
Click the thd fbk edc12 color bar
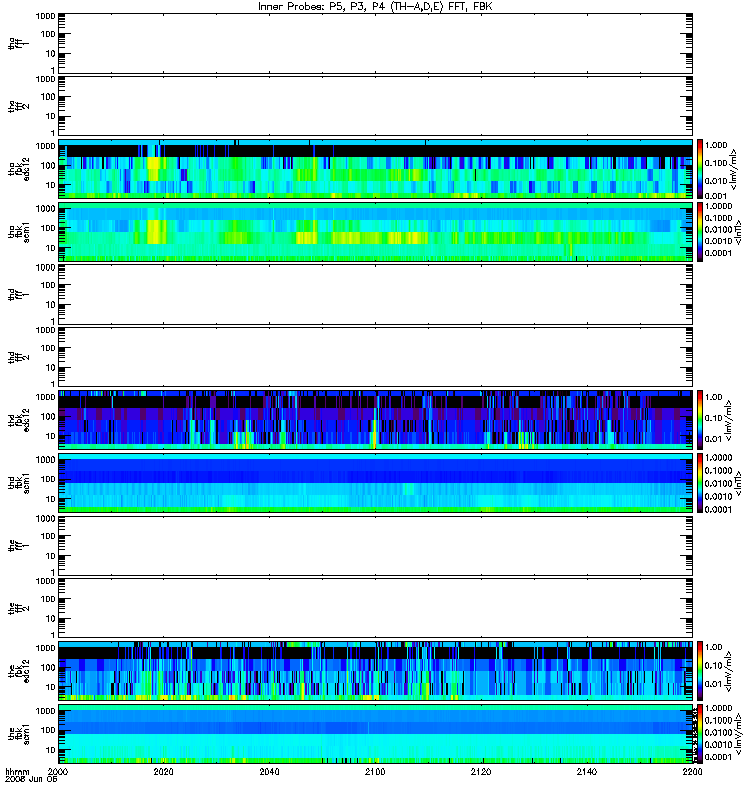tap(700, 420)
